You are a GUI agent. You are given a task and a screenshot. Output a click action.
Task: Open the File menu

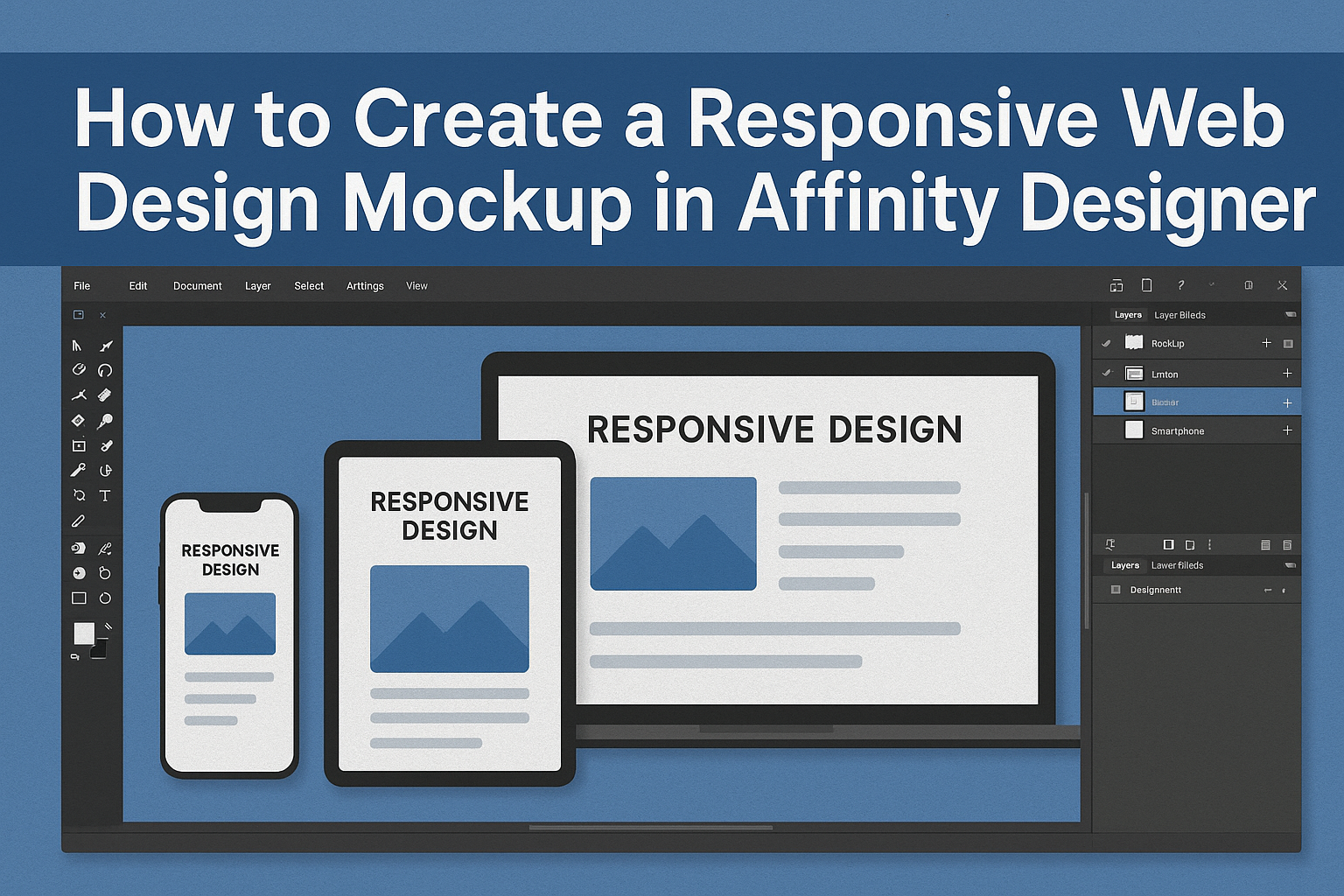coord(82,286)
